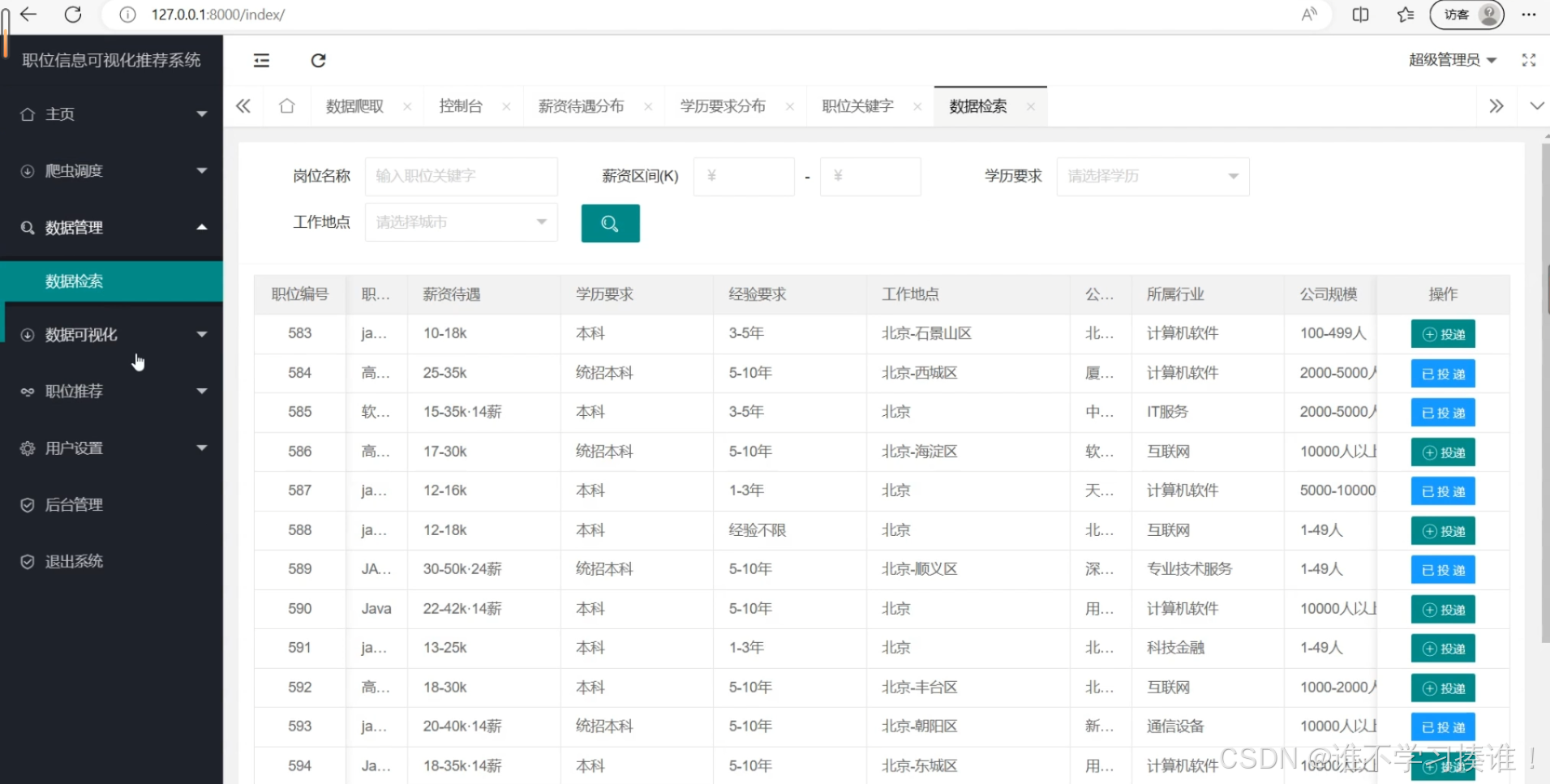Screen dimensions: 1550x784
Task: Switch to 控制台 tab
Action: click(x=461, y=106)
